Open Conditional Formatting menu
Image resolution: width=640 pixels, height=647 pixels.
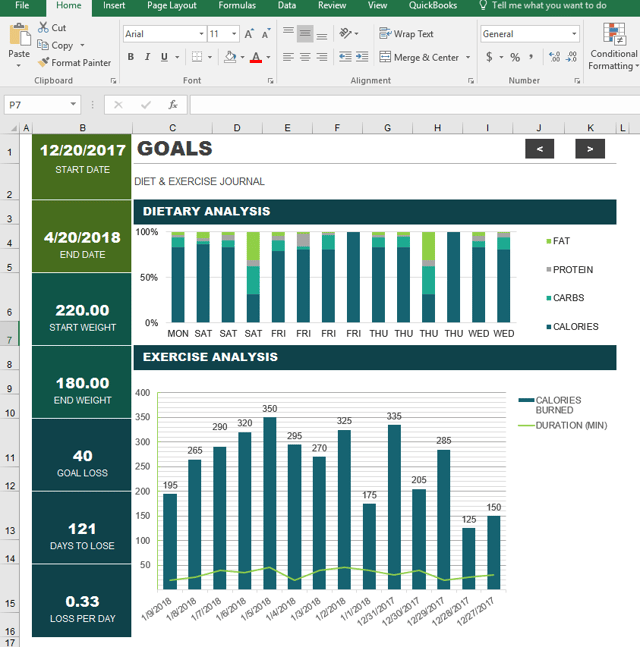coord(614,47)
